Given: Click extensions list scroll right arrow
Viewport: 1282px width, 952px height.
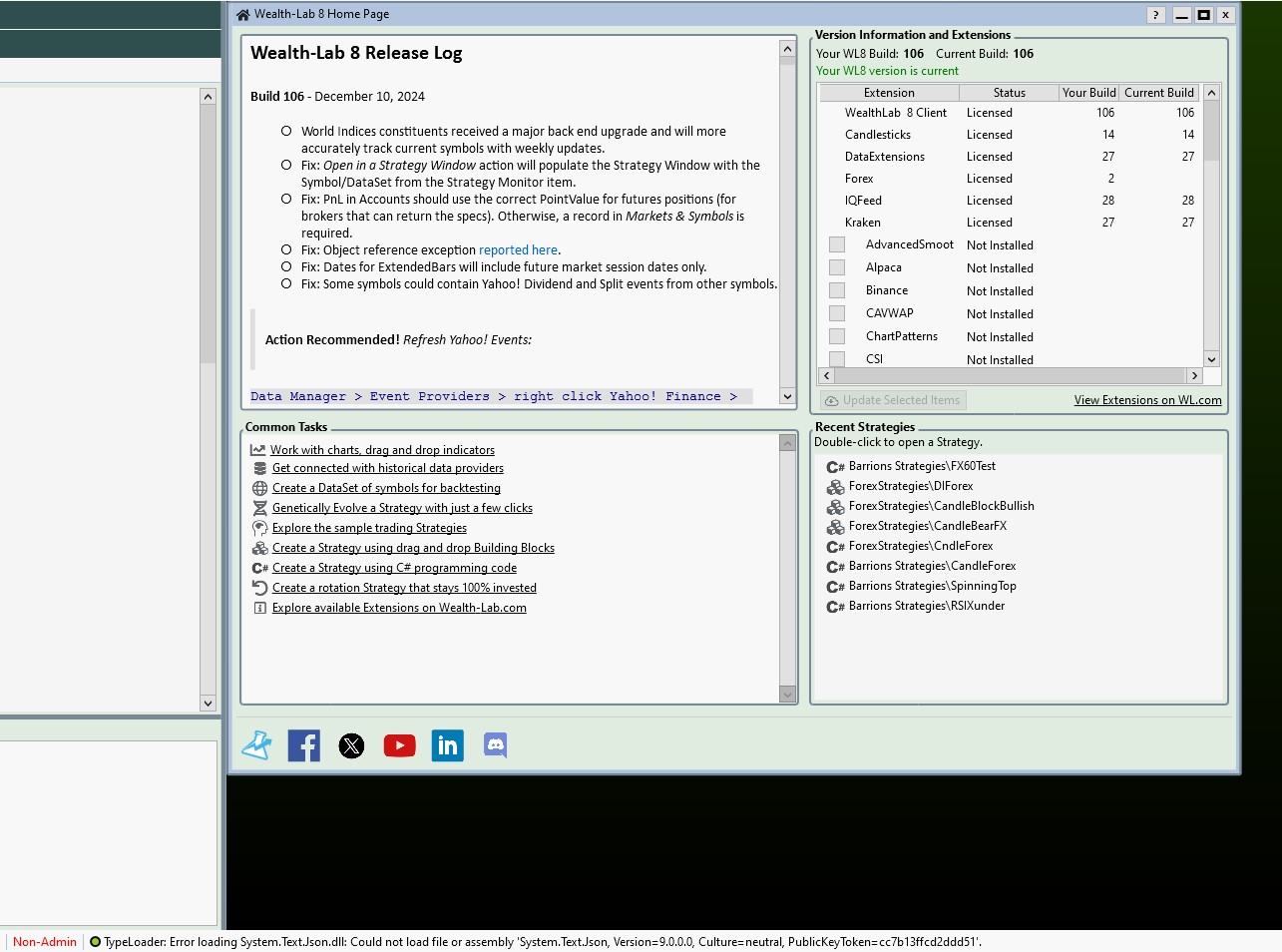Looking at the screenshot, I should pos(1194,376).
